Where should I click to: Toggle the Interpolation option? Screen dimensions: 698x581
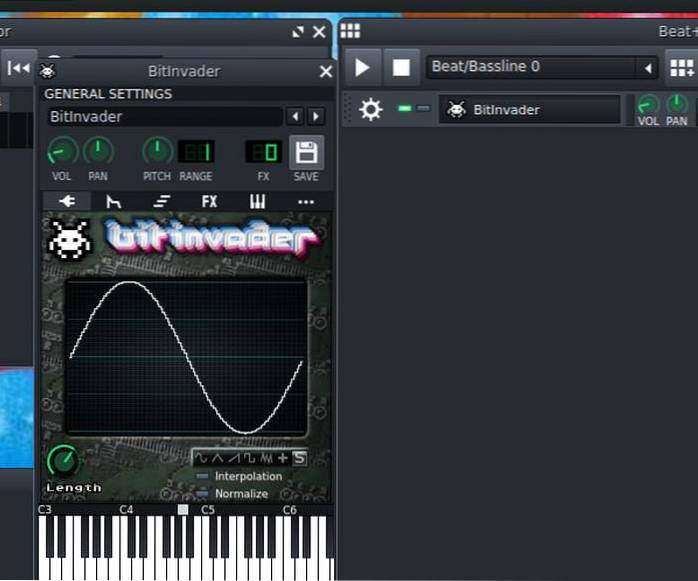coord(203,476)
